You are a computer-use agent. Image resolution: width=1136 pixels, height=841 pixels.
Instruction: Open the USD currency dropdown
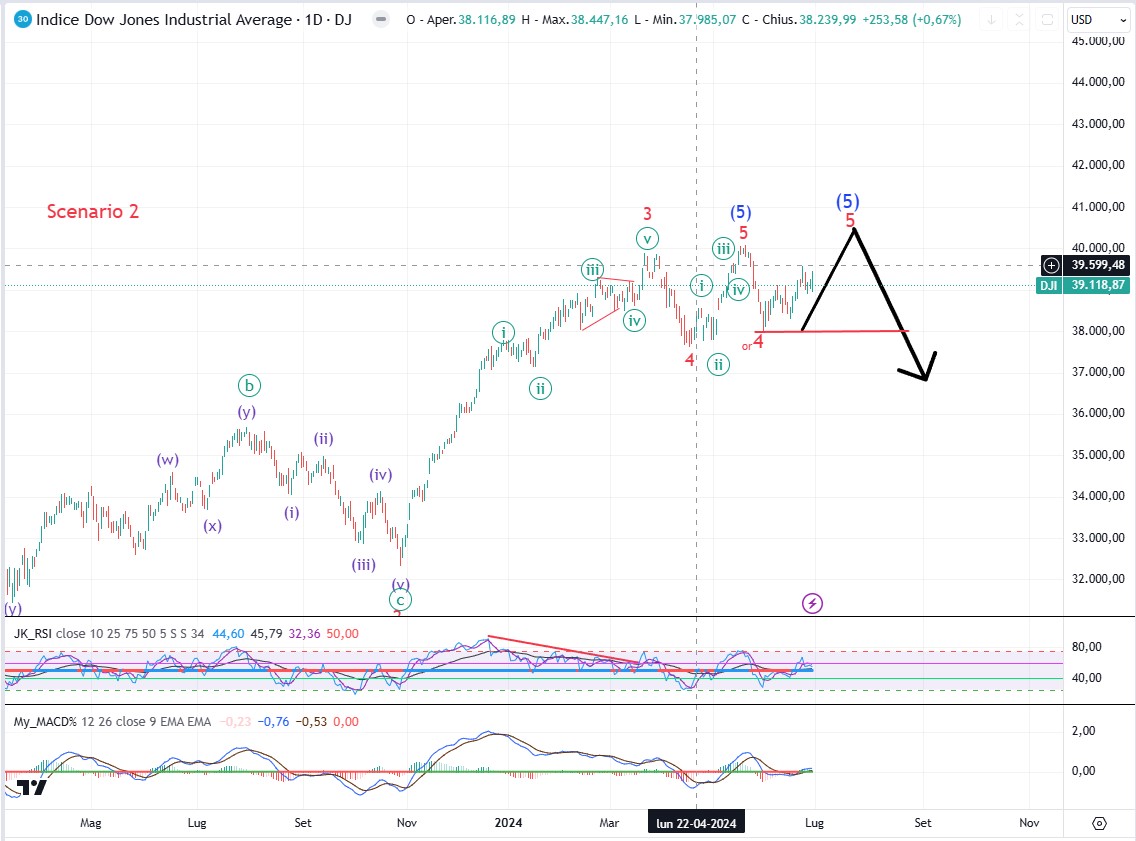tap(1098, 20)
